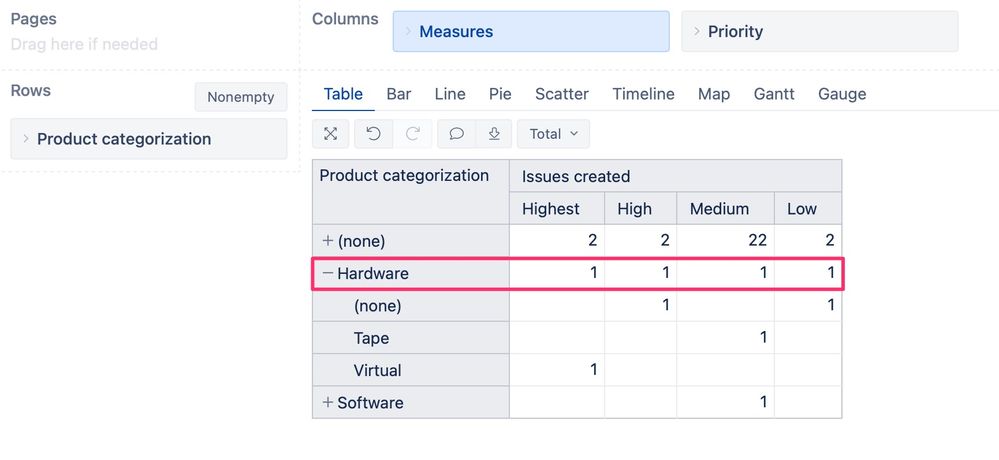Open the Total dropdown
Screen dimensions: 999x460
click(553, 134)
